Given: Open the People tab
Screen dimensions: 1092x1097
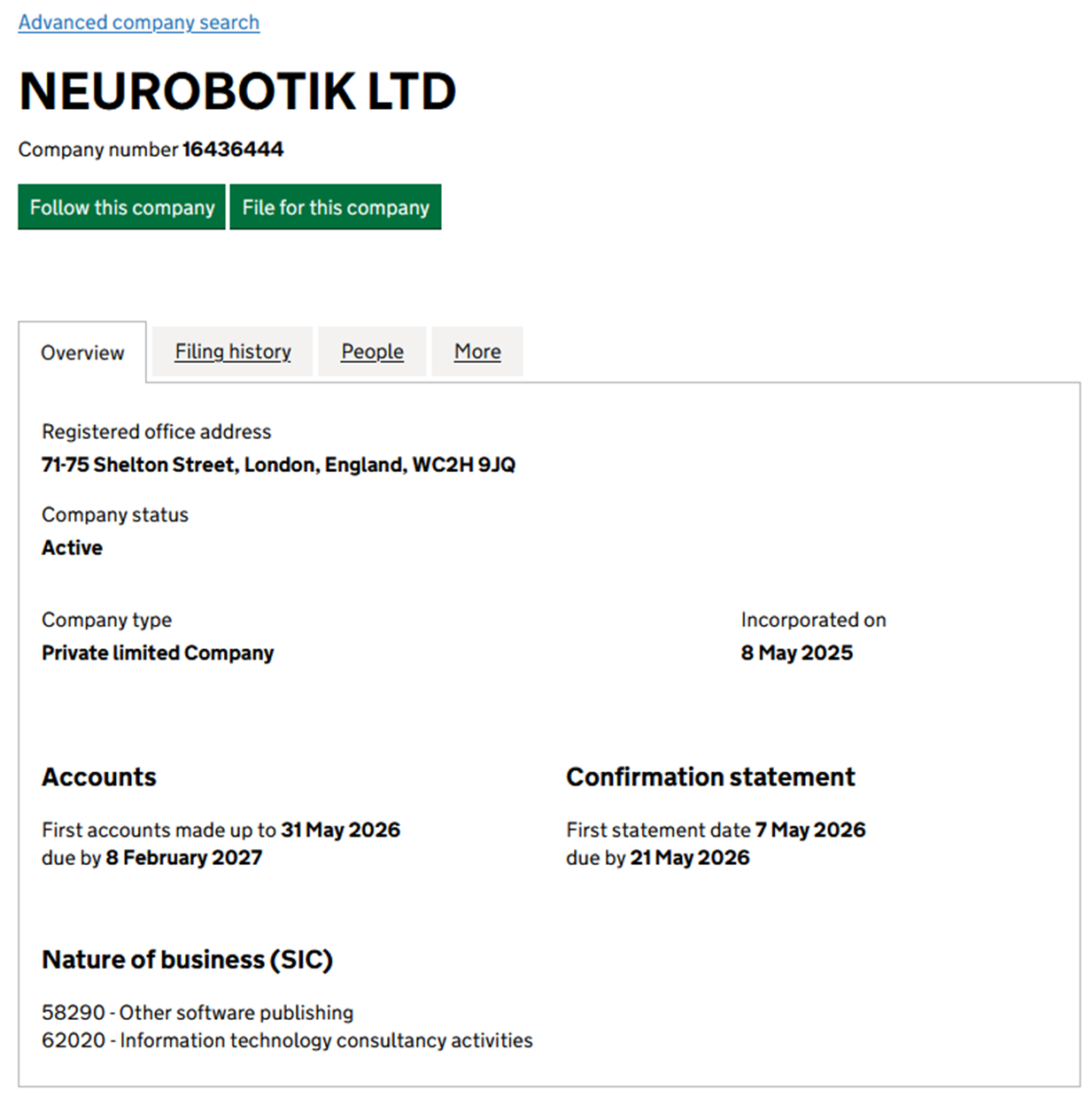Looking at the screenshot, I should [x=371, y=352].
